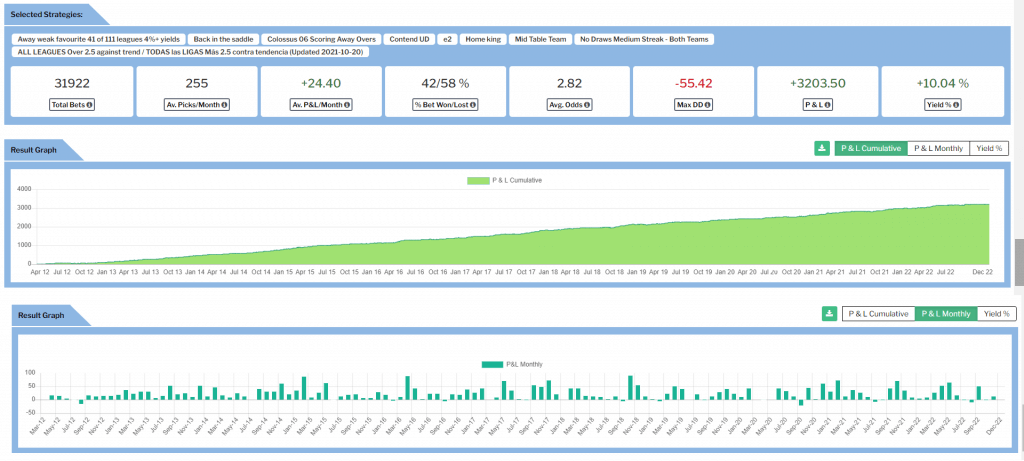Switch top graph to P & L Monthly
This screenshot has width=1024, height=461.
point(939,148)
